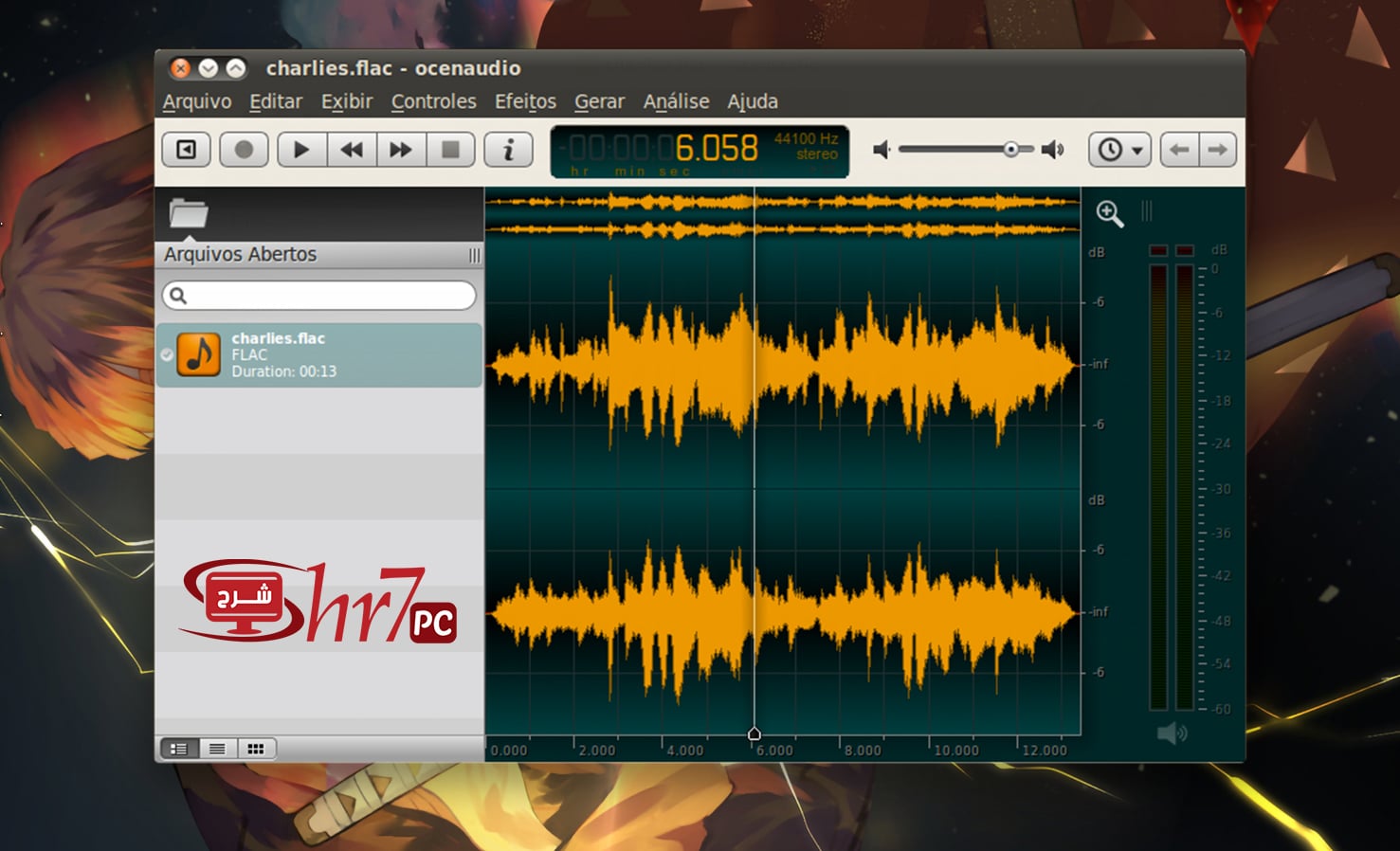Click the search field in Arquivos Abertos
1400x851 pixels.
tap(319, 296)
